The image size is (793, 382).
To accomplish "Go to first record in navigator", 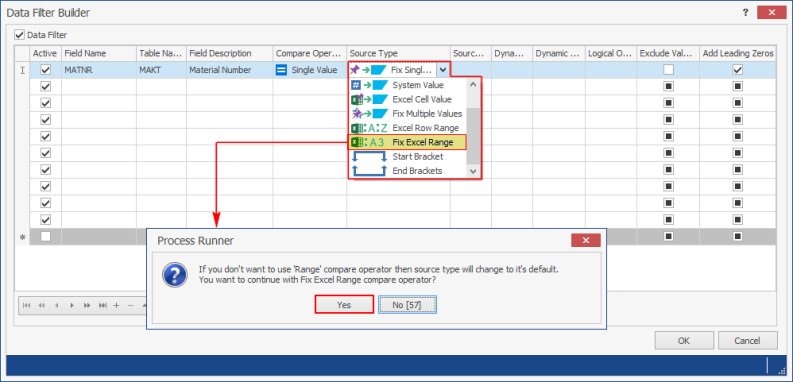I will tap(26, 305).
